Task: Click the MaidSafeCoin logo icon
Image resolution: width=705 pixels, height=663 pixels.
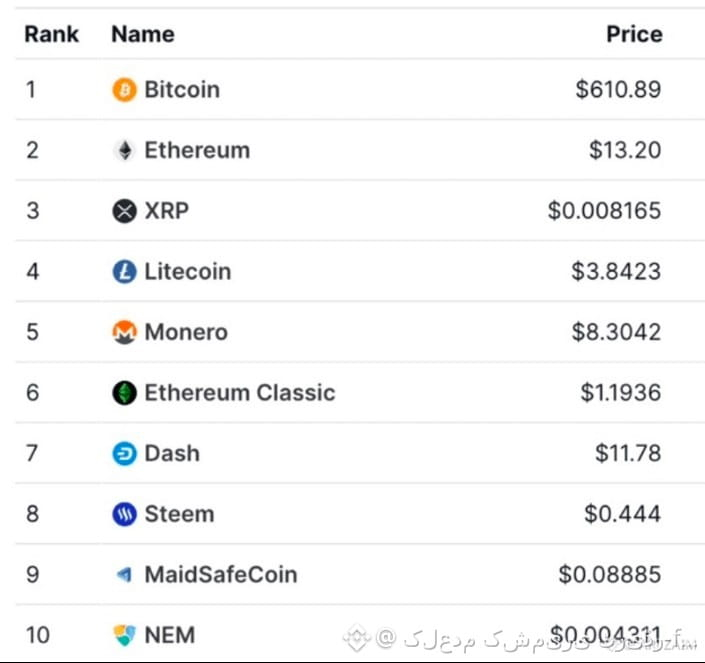Action: (x=124, y=574)
